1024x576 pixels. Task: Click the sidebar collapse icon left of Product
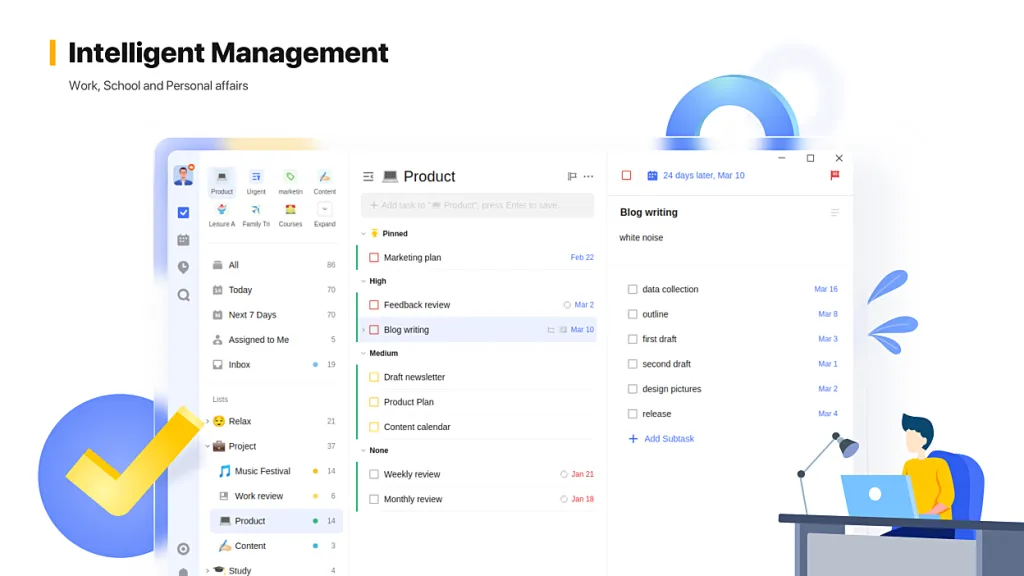(368, 177)
